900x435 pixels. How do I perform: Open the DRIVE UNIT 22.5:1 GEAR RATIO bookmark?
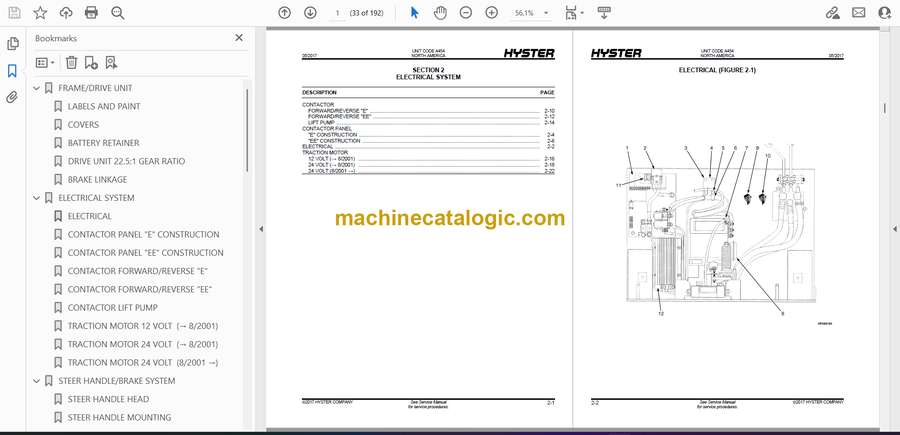[x=126, y=161]
